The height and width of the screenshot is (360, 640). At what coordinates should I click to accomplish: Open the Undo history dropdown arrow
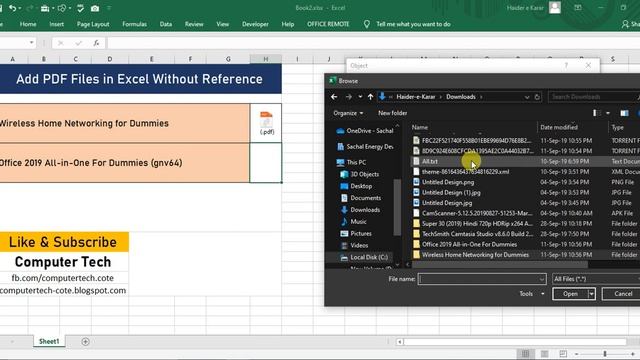tap(20, 8)
